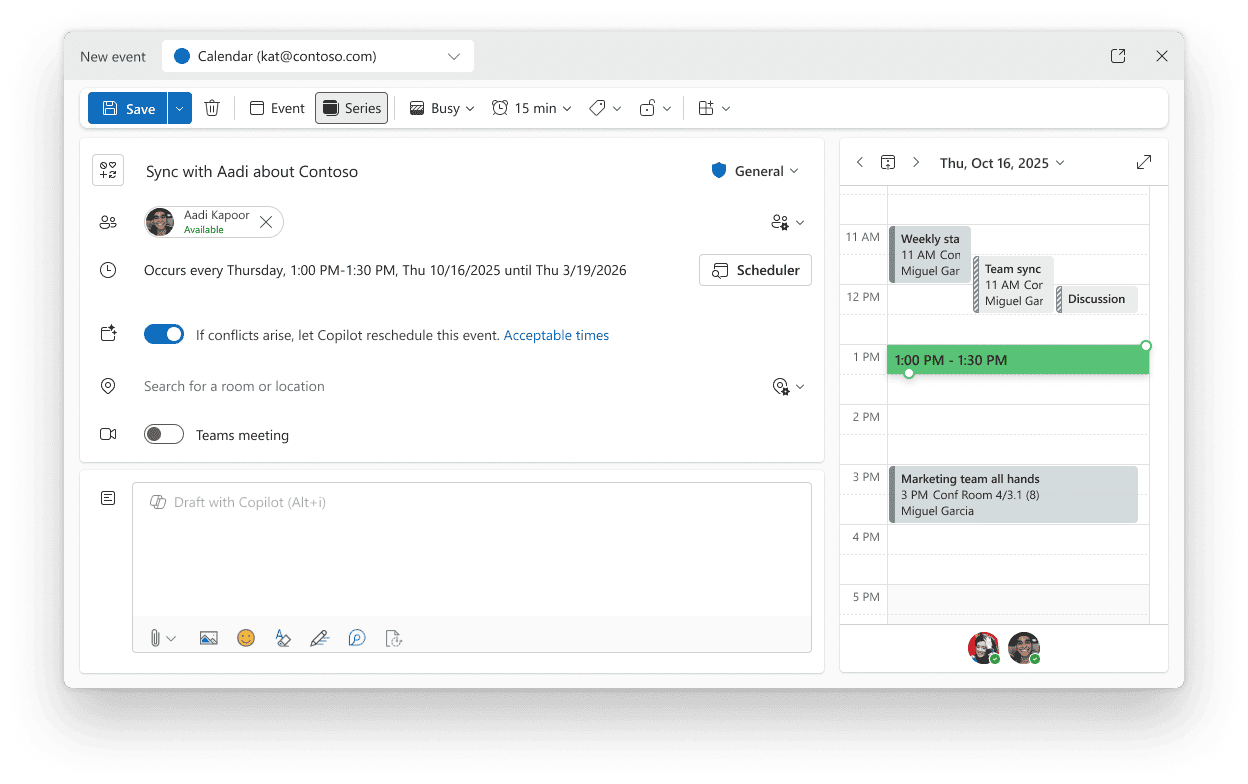Switch to the Event tab
Image resolution: width=1248 pixels, height=784 pixels.
(x=276, y=108)
